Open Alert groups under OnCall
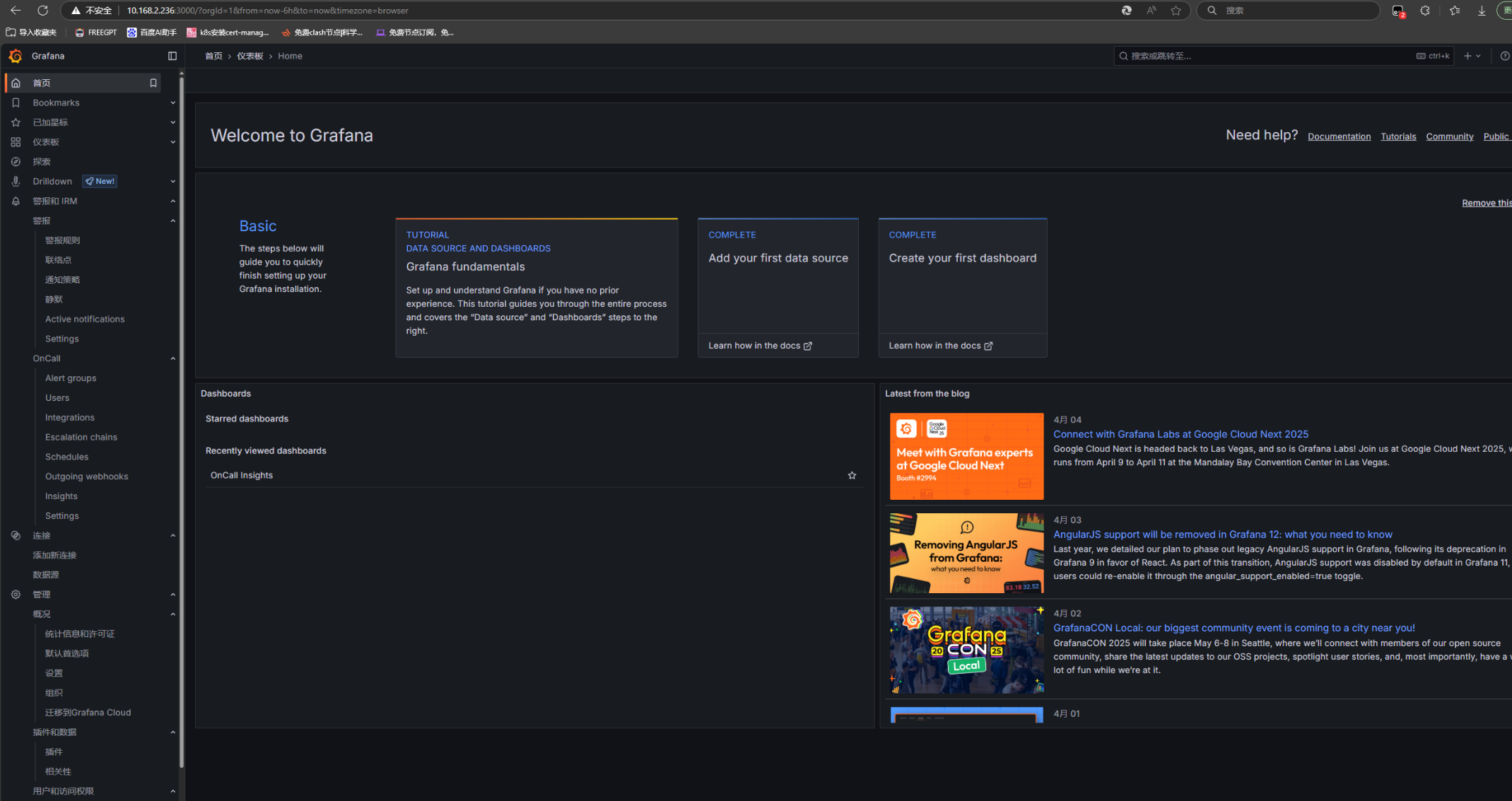1512x801 pixels. pyautogui.click(x=71, y=378)
